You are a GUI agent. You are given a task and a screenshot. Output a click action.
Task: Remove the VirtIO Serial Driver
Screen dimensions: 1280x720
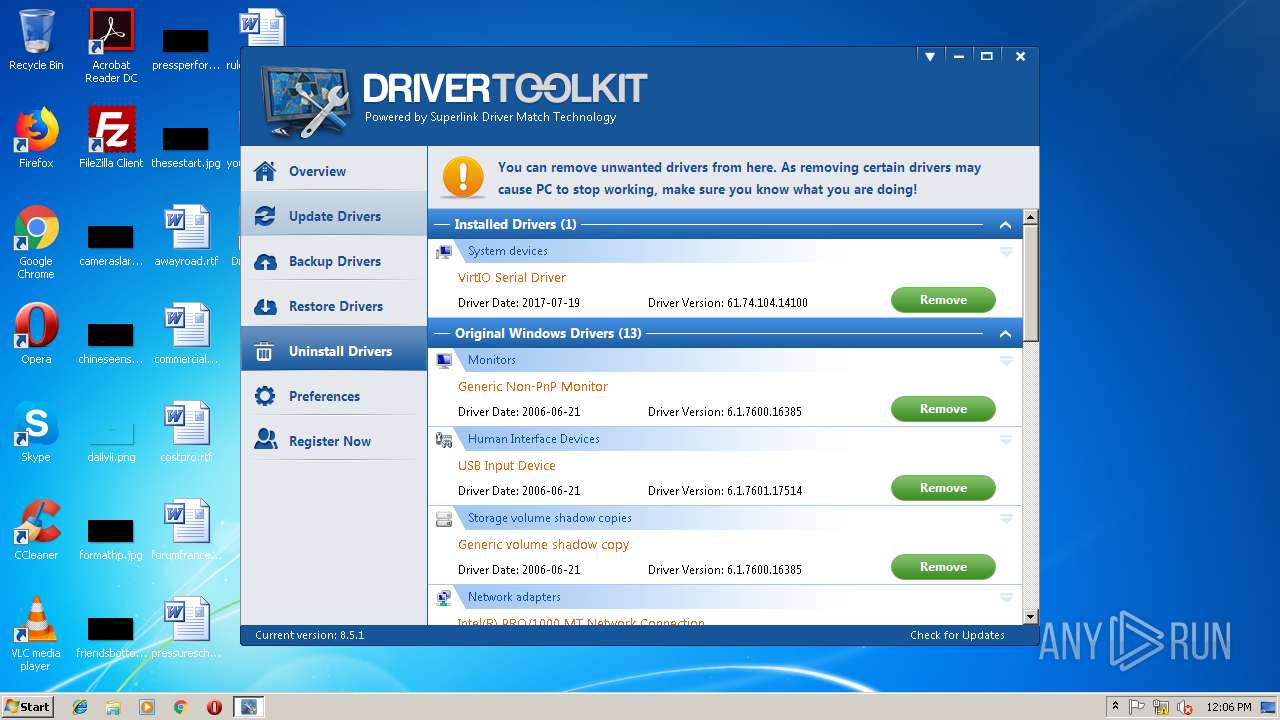tap(943, 300)
